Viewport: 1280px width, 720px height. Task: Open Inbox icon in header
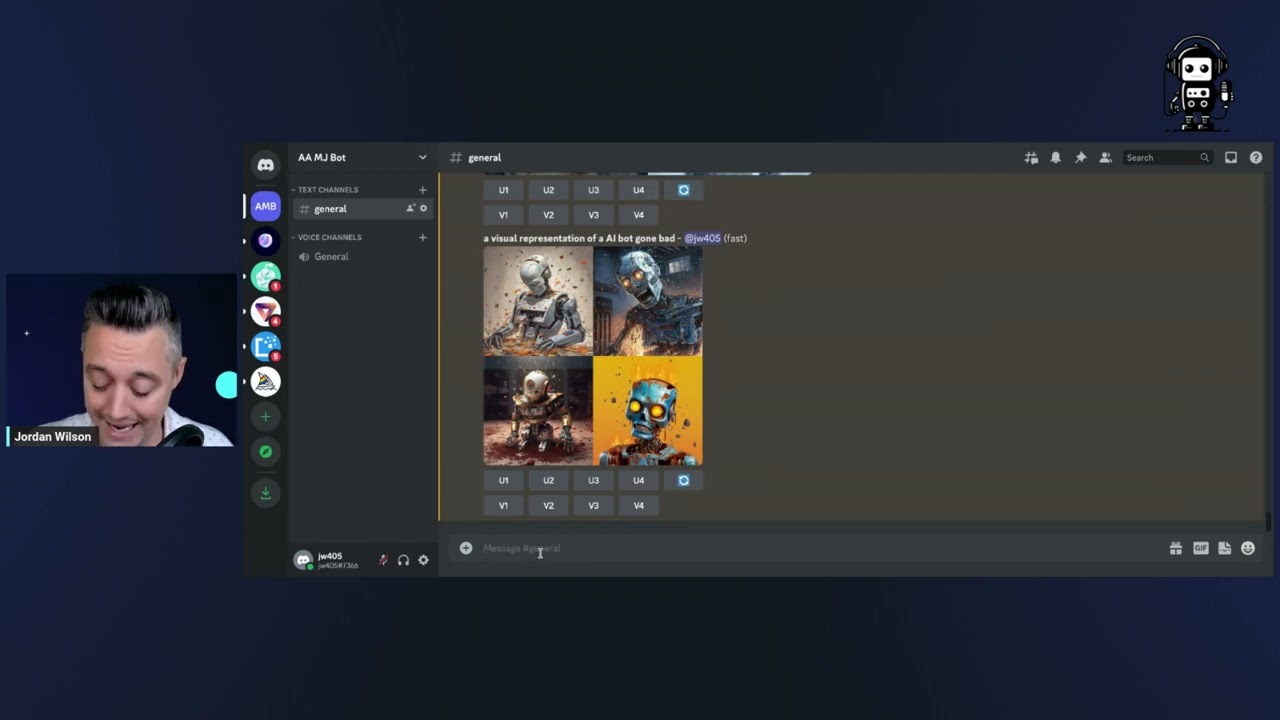[x=1231, y=158]
